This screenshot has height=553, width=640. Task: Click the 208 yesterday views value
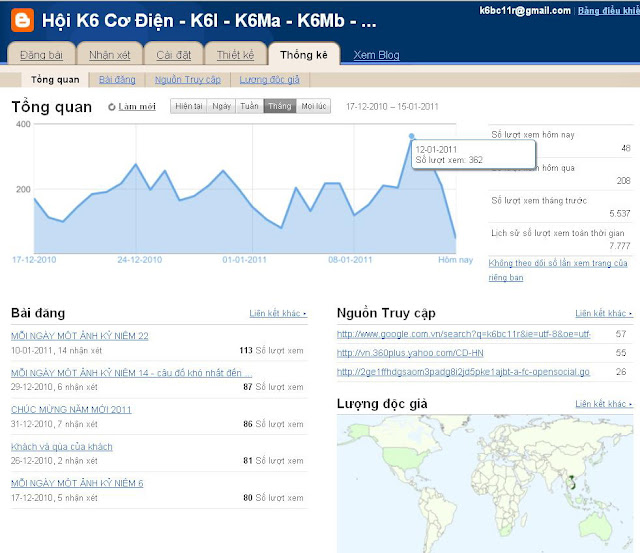coord(623,181)
